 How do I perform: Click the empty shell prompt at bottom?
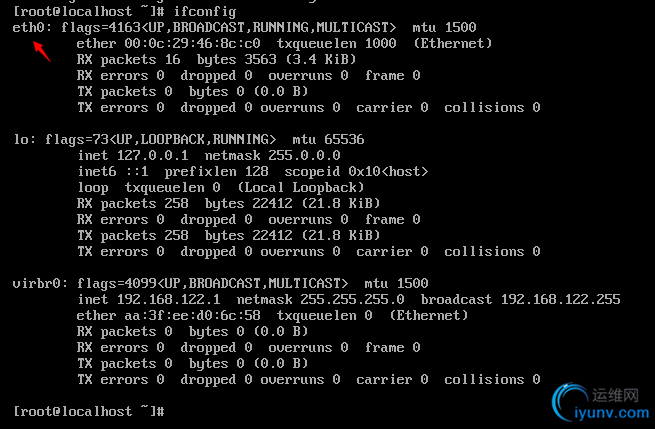pos(89,411)
